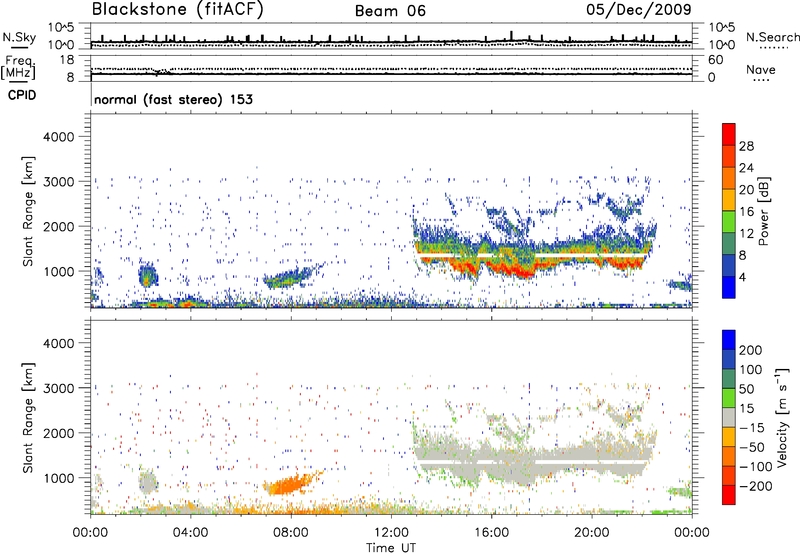Click the Power [dB] colorbar title
This screenshot has height=554, width=800.
tap(764, 211)
